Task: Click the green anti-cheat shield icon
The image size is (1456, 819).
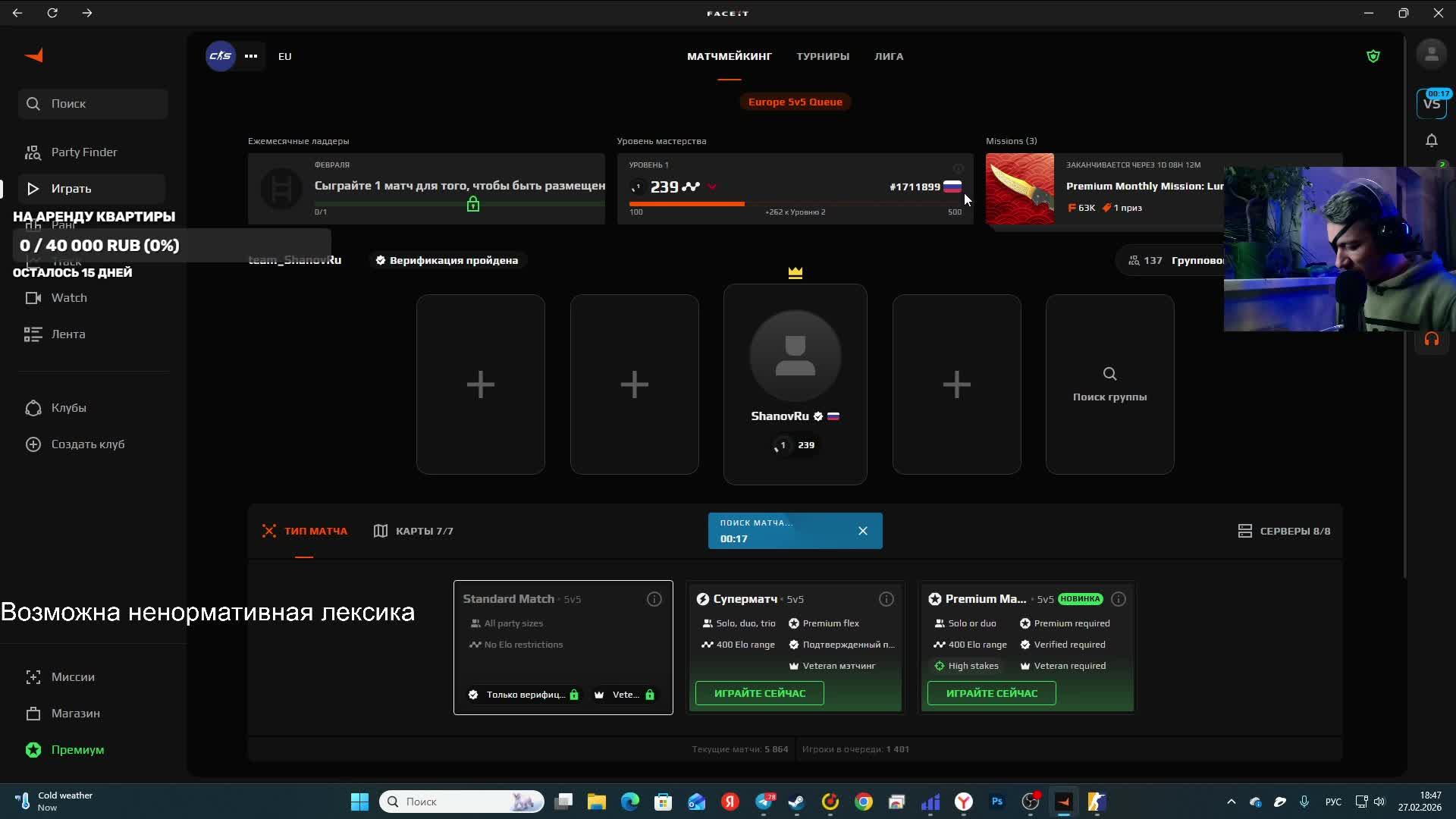Action: (1373, 56)
